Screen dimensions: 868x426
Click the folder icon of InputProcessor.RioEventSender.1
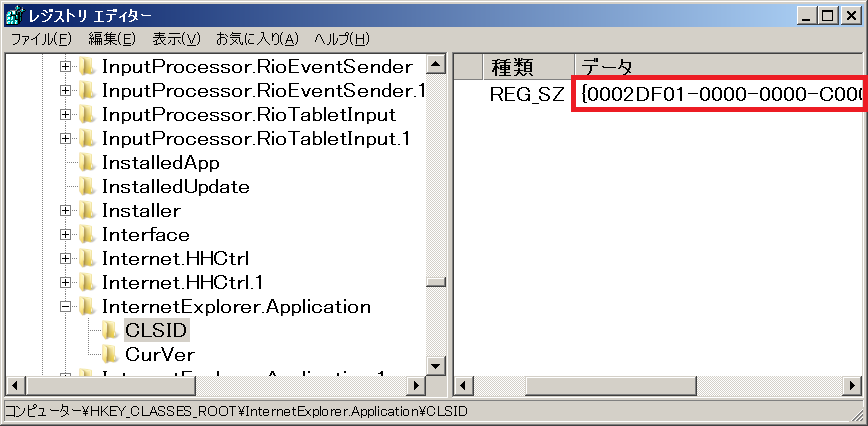pos(86,91)
